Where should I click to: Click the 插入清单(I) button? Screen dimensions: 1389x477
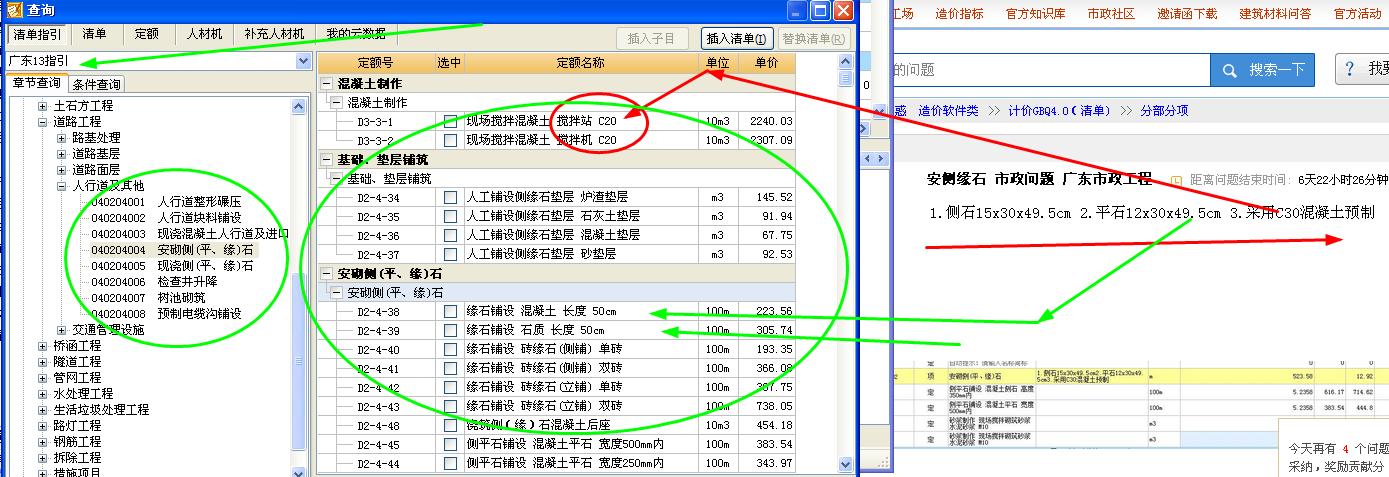click(738, 39)
